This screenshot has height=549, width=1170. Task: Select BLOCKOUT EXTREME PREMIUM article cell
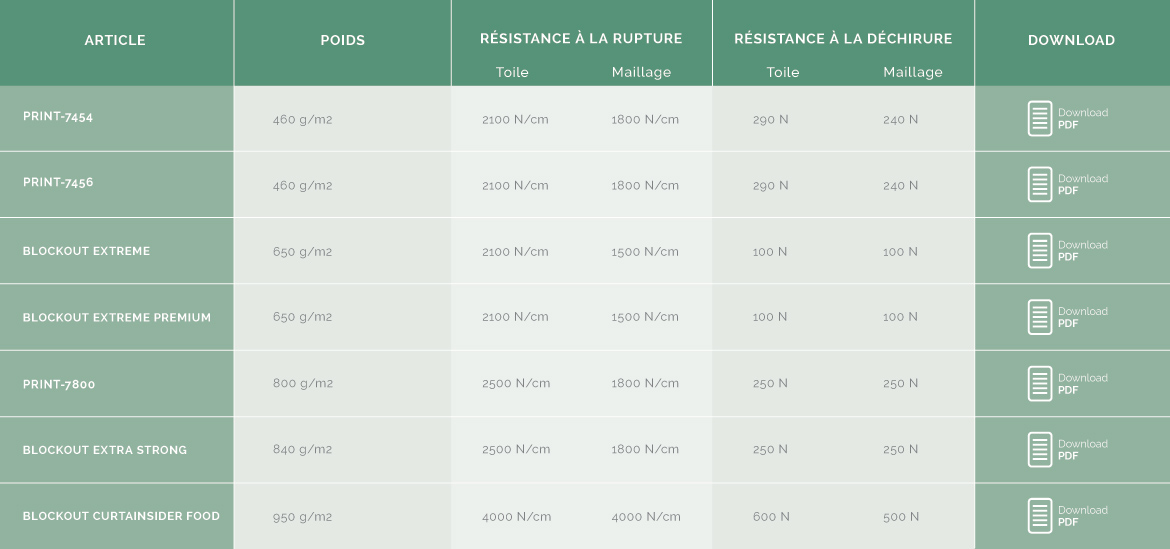tap(117, 318)
